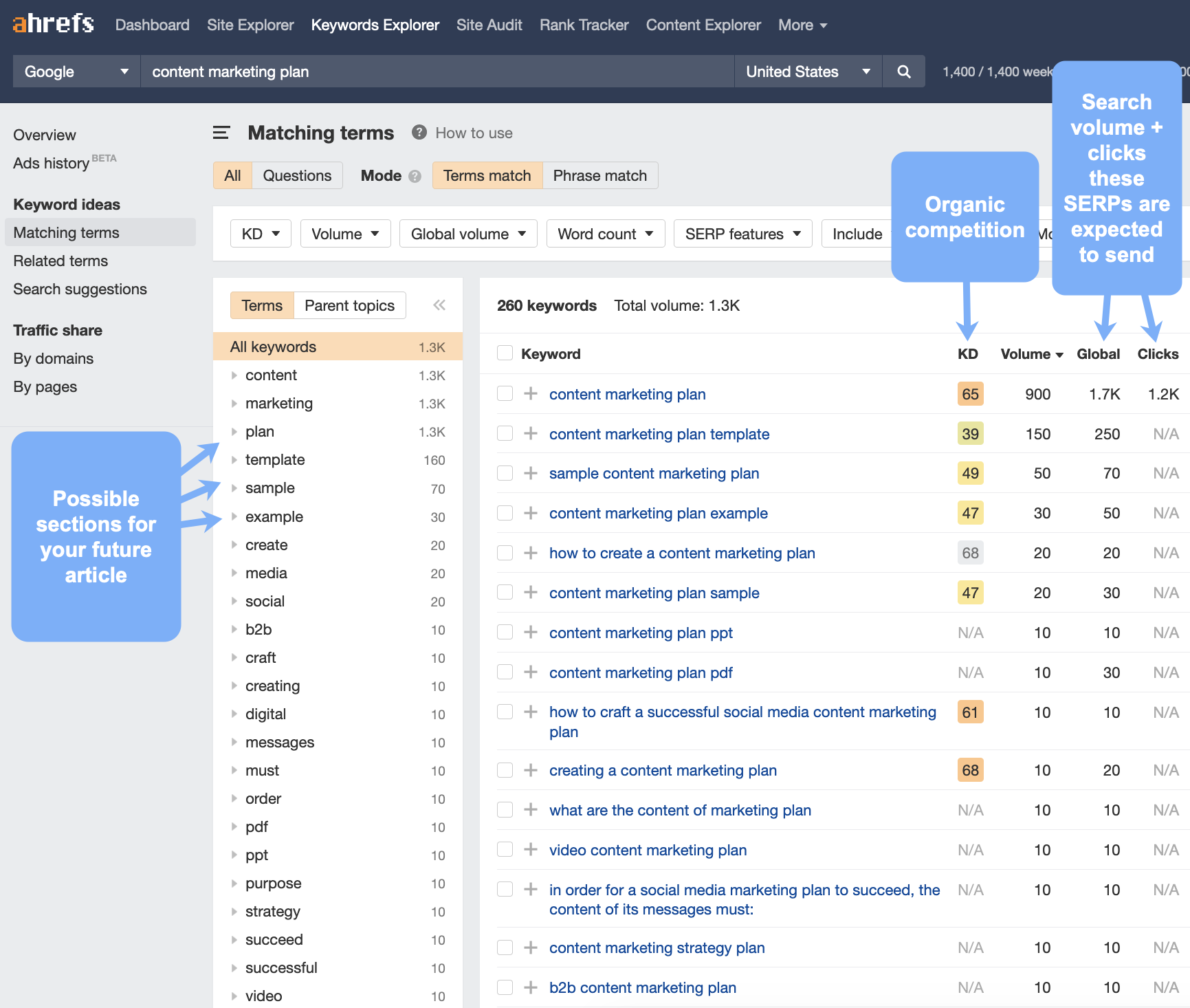Image resolution: width=1190 pixels, height=1008 pixels.
Task: Switch to Parent topics tab
Action: [x=350, y=305]
